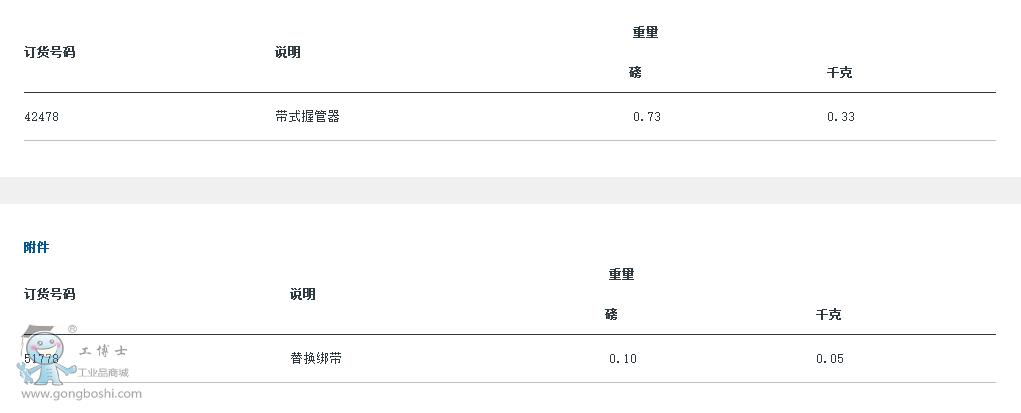
Task: Select order number 51778 in accessories
Action: coord(41,358)
